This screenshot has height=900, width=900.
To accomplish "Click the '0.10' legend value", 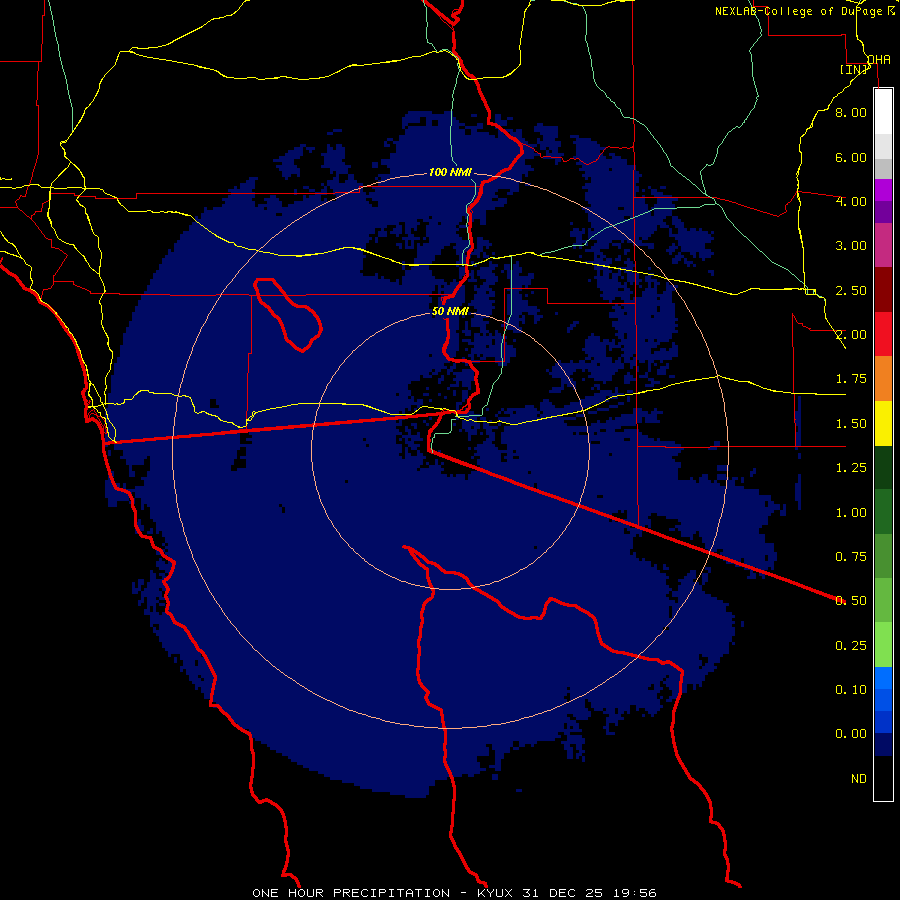I will [x=851, y=690].
